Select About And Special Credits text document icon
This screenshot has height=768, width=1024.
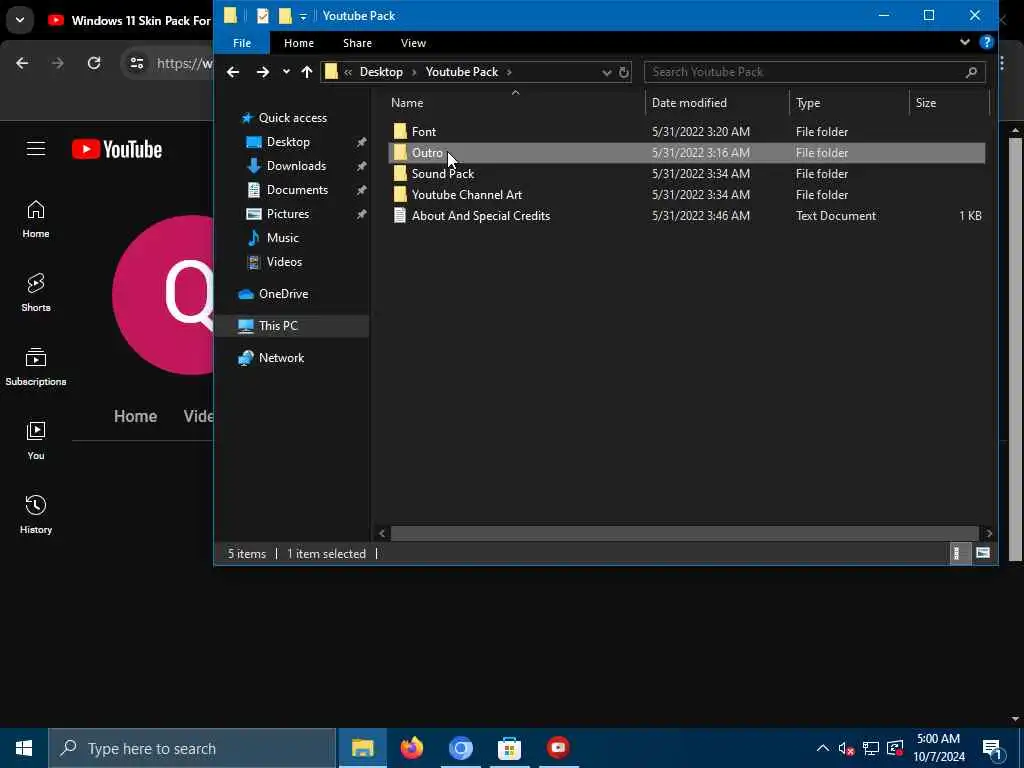pyautogui.click(x=400, y=216)
